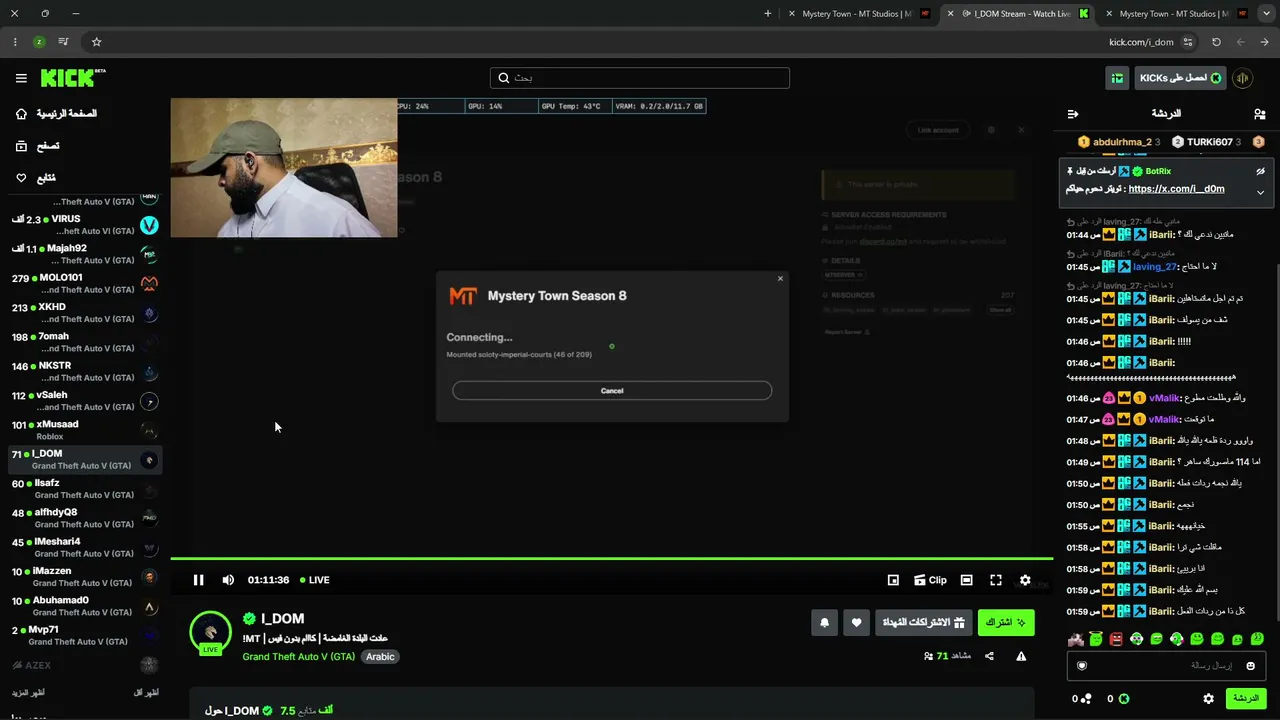Image resolution: width=1280 pixels, height=720 pixels.
Task: Unpin the pinned BotRix message
Action: 1261,171
